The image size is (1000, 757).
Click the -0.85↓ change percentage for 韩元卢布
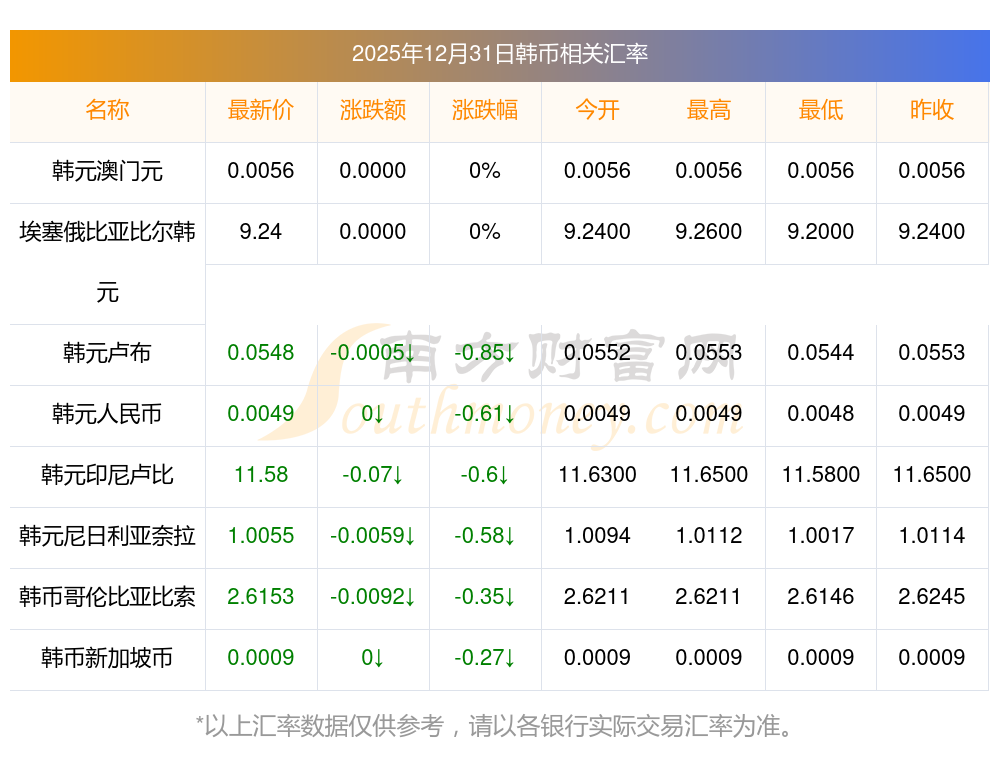[x=485, y=353]
